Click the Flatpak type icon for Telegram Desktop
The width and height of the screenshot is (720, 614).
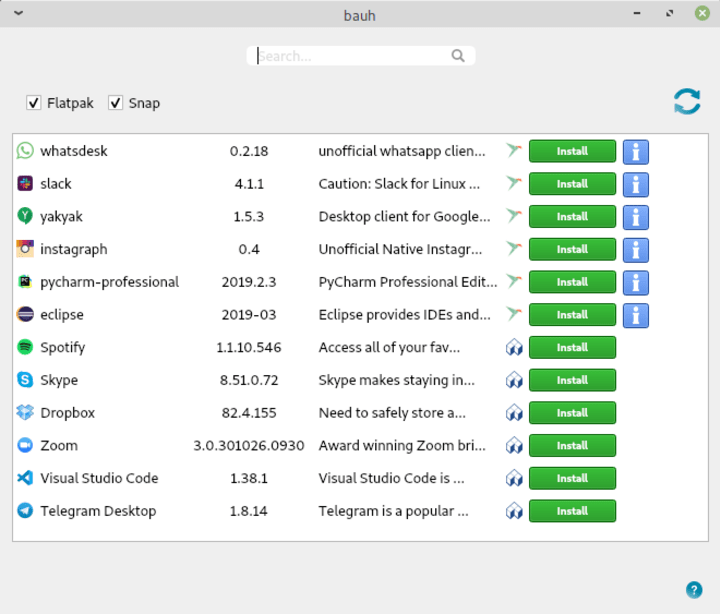(514, 511)
